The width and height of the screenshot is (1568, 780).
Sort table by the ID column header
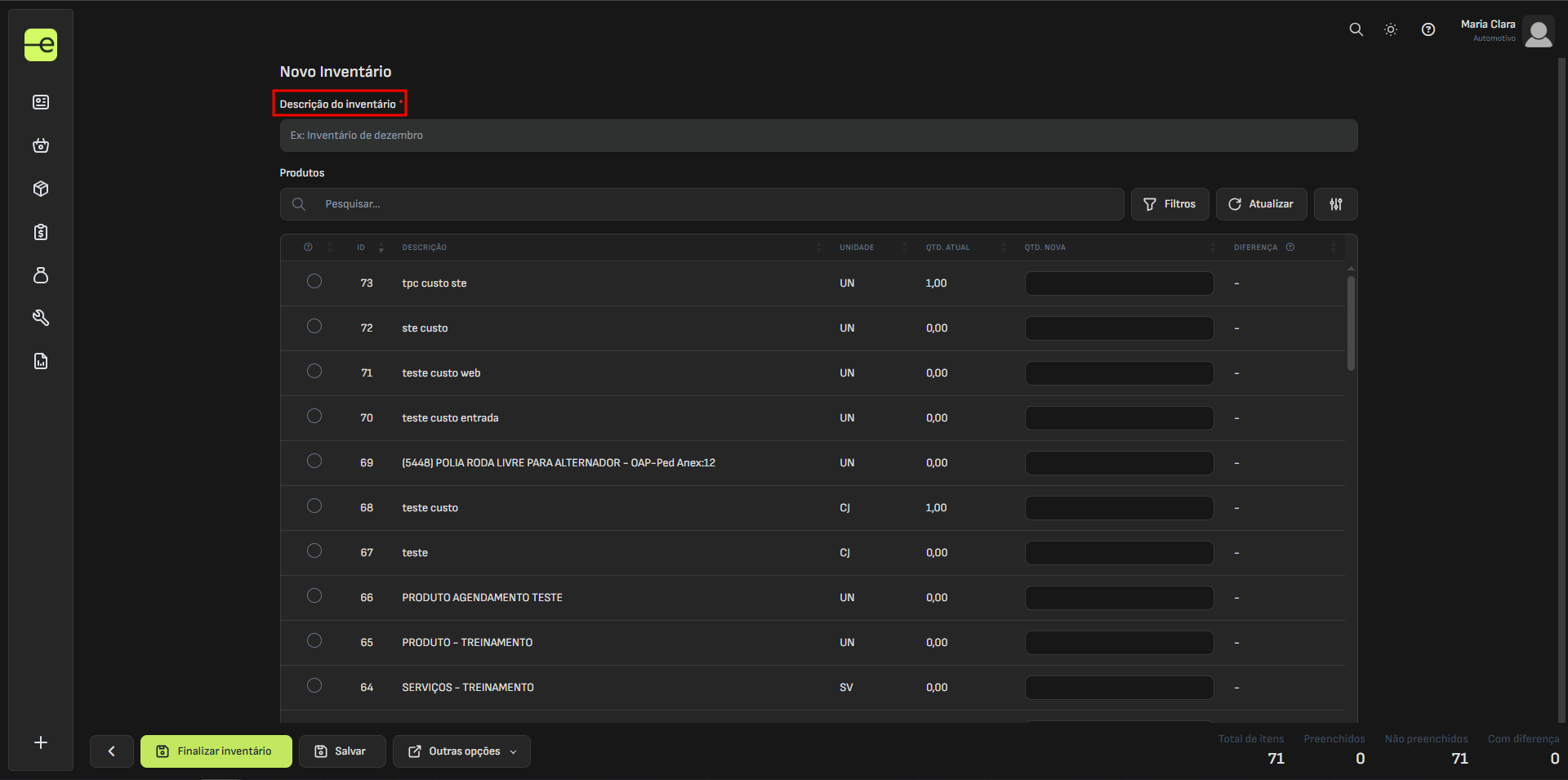tap(362, 247)
